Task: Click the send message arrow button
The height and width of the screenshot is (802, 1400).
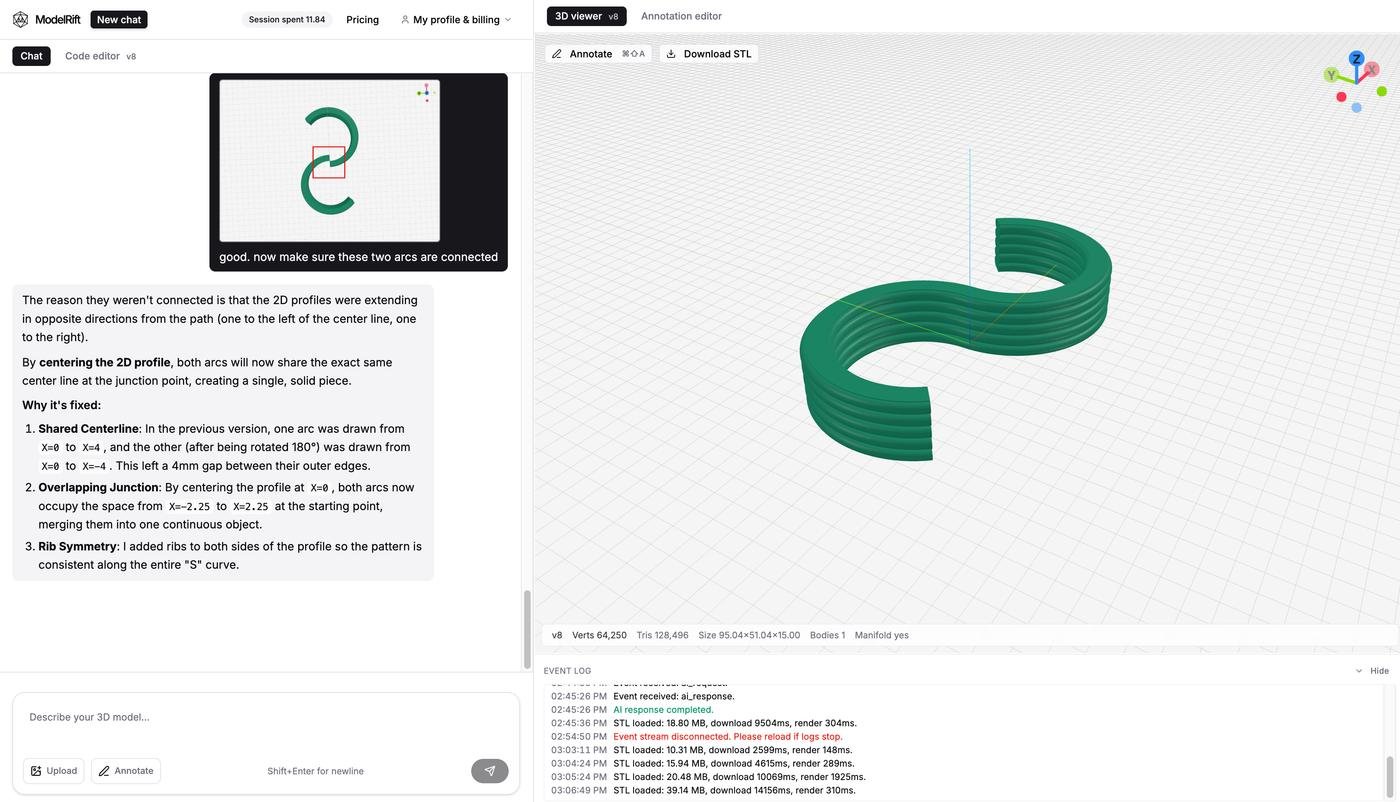Action: tap(489, 771)
